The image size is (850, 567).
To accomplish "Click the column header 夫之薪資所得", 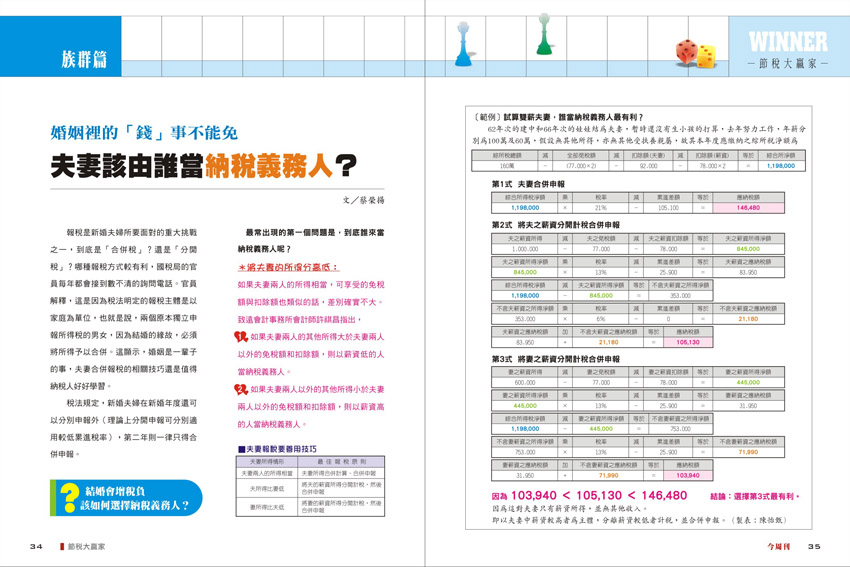I will [525, 239].
